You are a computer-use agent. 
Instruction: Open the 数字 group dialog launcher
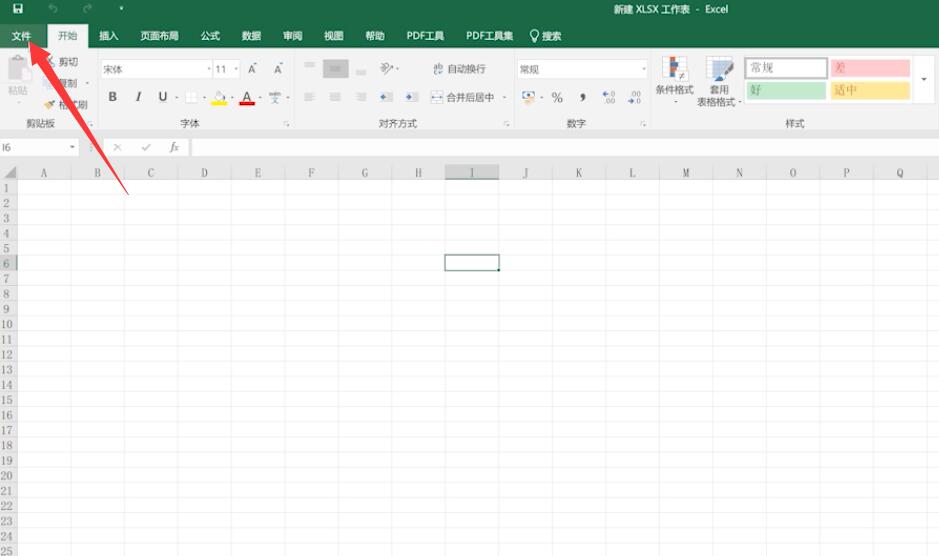tap(644, 124)
